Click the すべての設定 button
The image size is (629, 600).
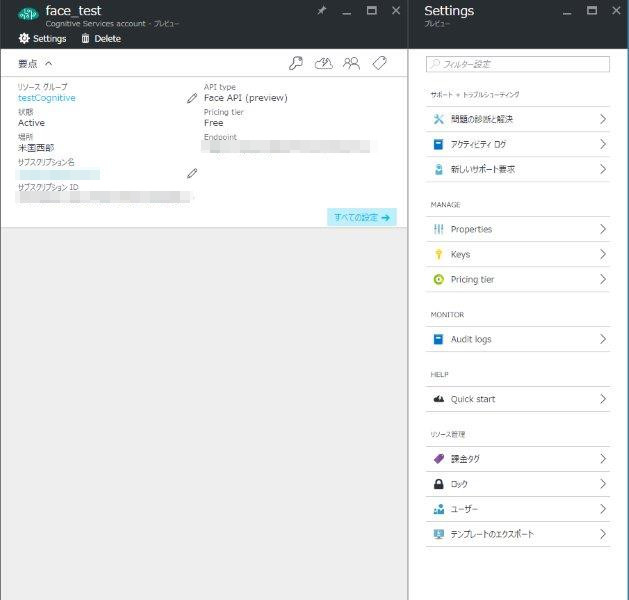tap(362, 217)
